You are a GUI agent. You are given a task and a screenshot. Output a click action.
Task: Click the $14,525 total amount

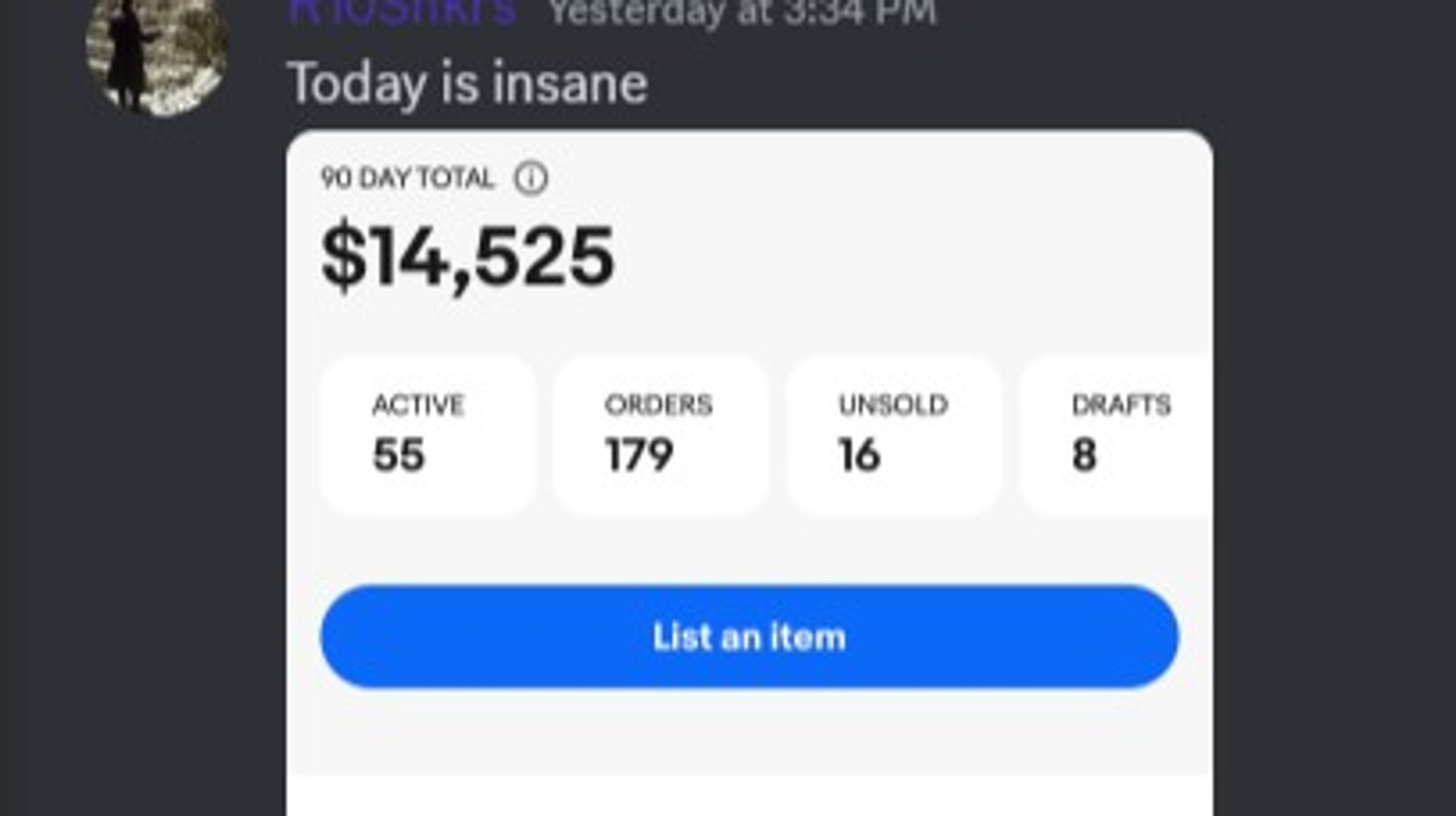point(468,256)
